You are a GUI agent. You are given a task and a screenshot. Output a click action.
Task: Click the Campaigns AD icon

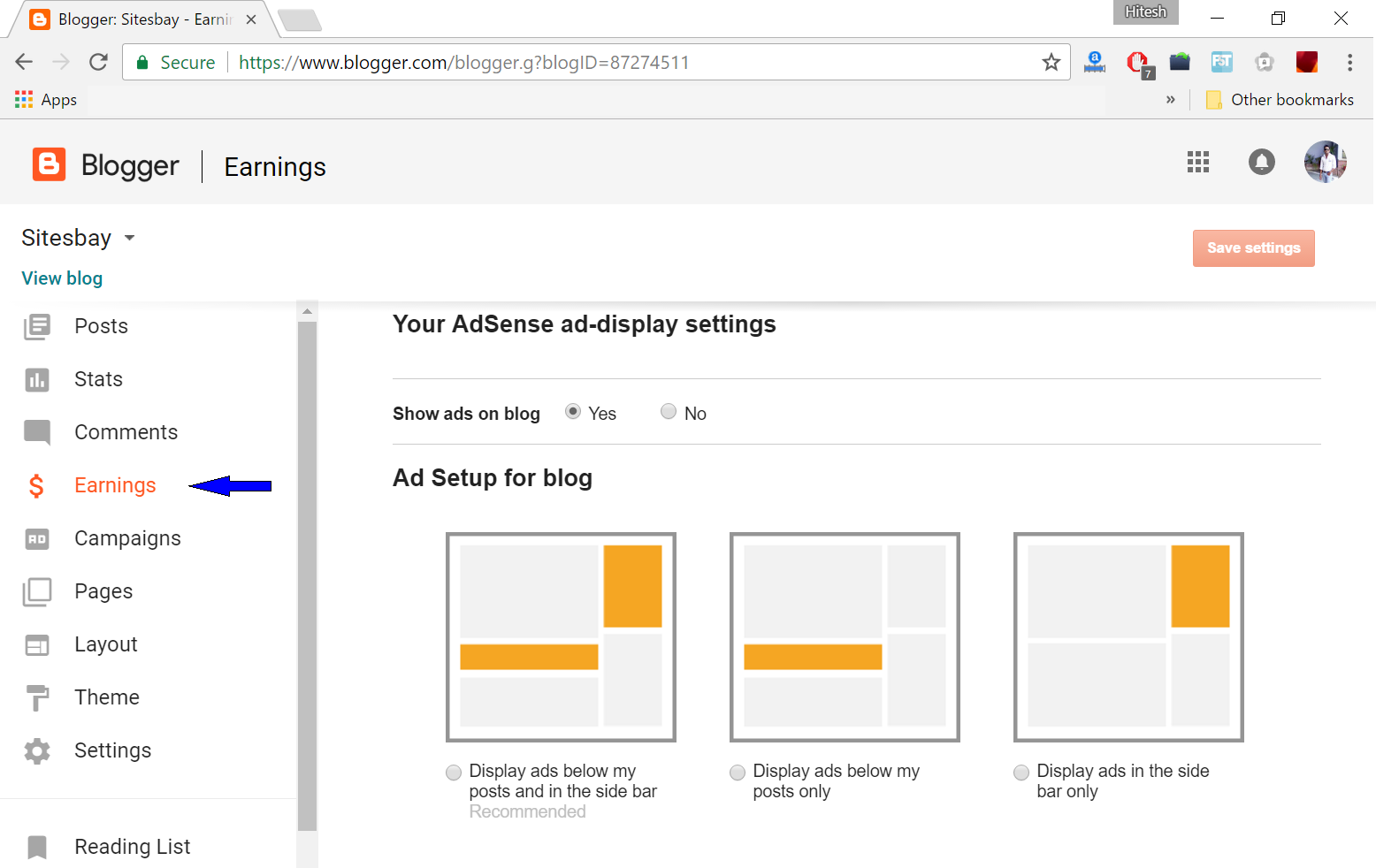point(37,539)
